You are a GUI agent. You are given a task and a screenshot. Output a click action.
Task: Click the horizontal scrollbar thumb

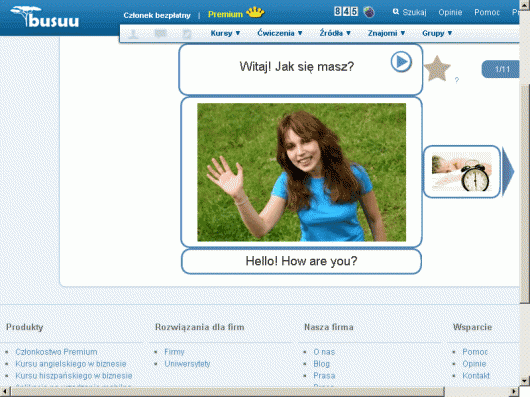pos(228,392)
